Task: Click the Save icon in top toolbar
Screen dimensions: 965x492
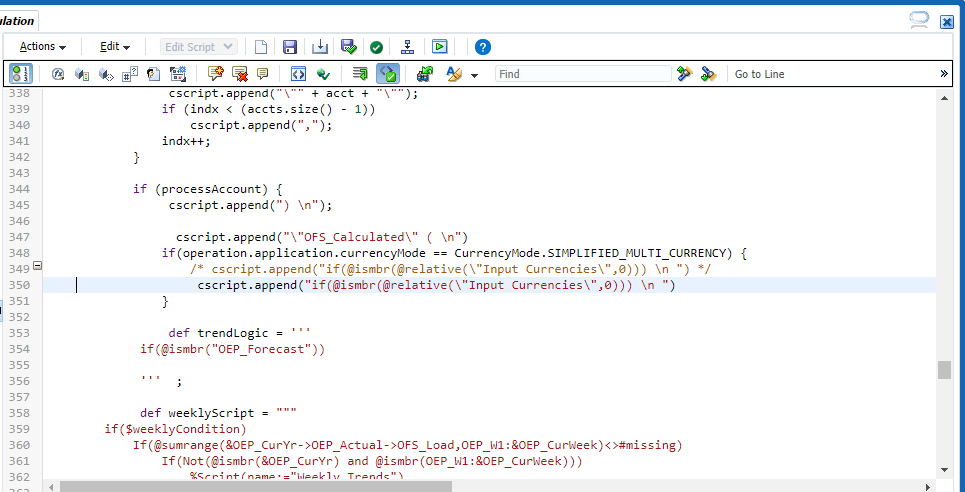Action: click(x=290, y=47)
